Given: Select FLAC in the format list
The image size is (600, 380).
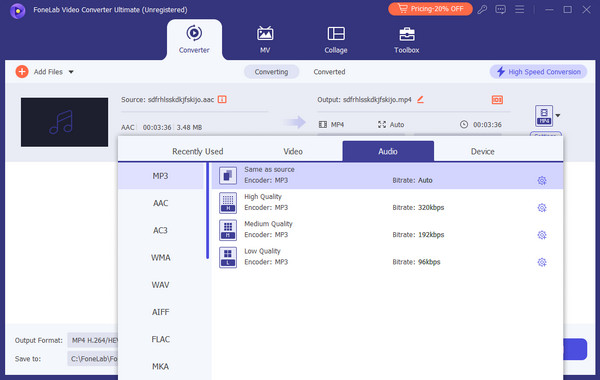Looking at the screenshot, I should pos(160,339).
